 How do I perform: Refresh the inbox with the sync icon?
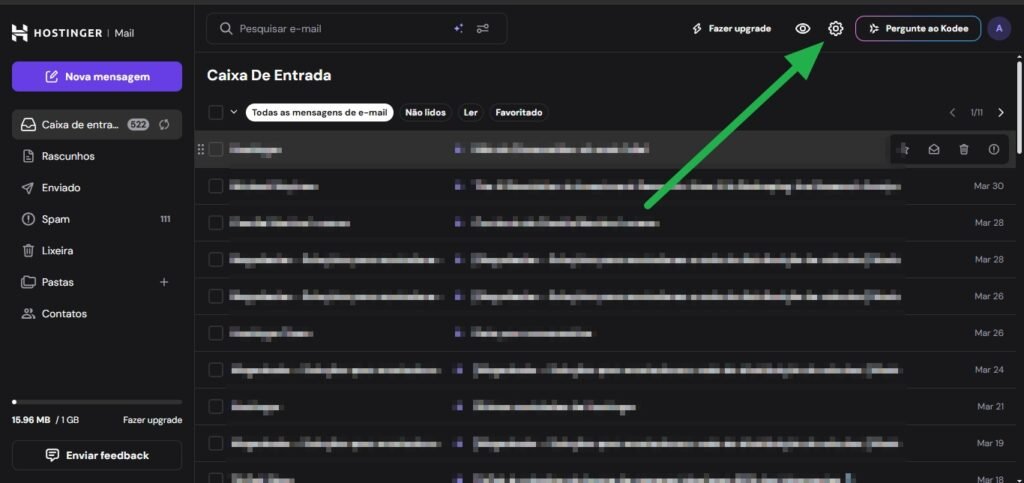(x=164, y=125)
